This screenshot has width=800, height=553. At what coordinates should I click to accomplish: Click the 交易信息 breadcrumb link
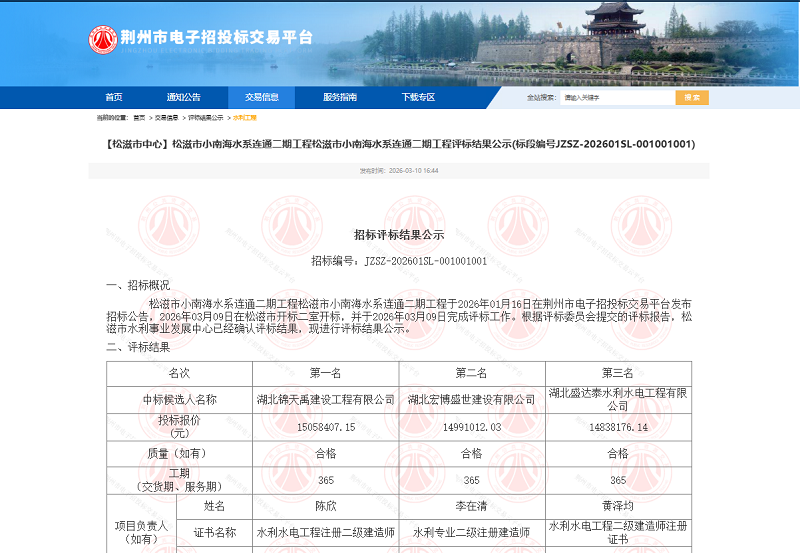click(x=166, y=118)
